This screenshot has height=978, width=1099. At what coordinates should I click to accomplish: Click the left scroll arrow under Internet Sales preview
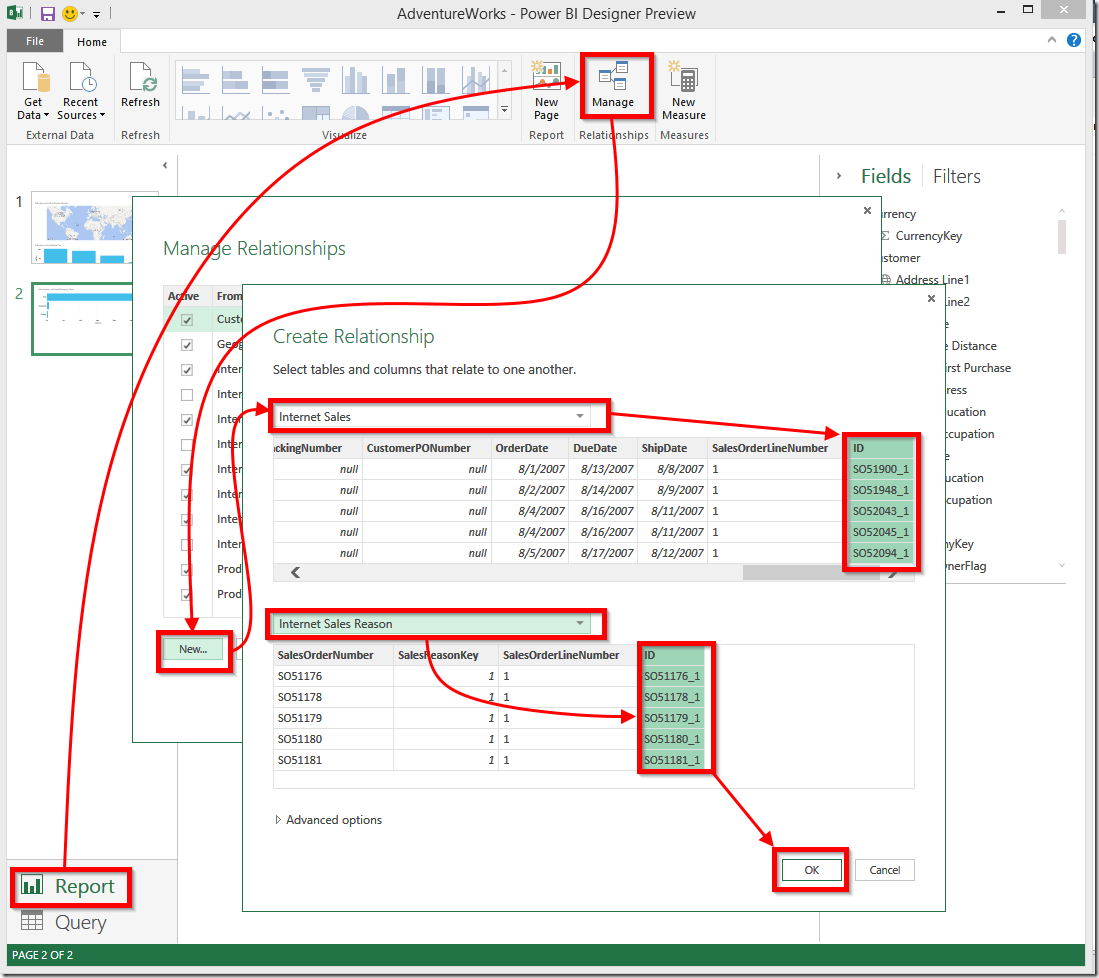pos(296,573)
